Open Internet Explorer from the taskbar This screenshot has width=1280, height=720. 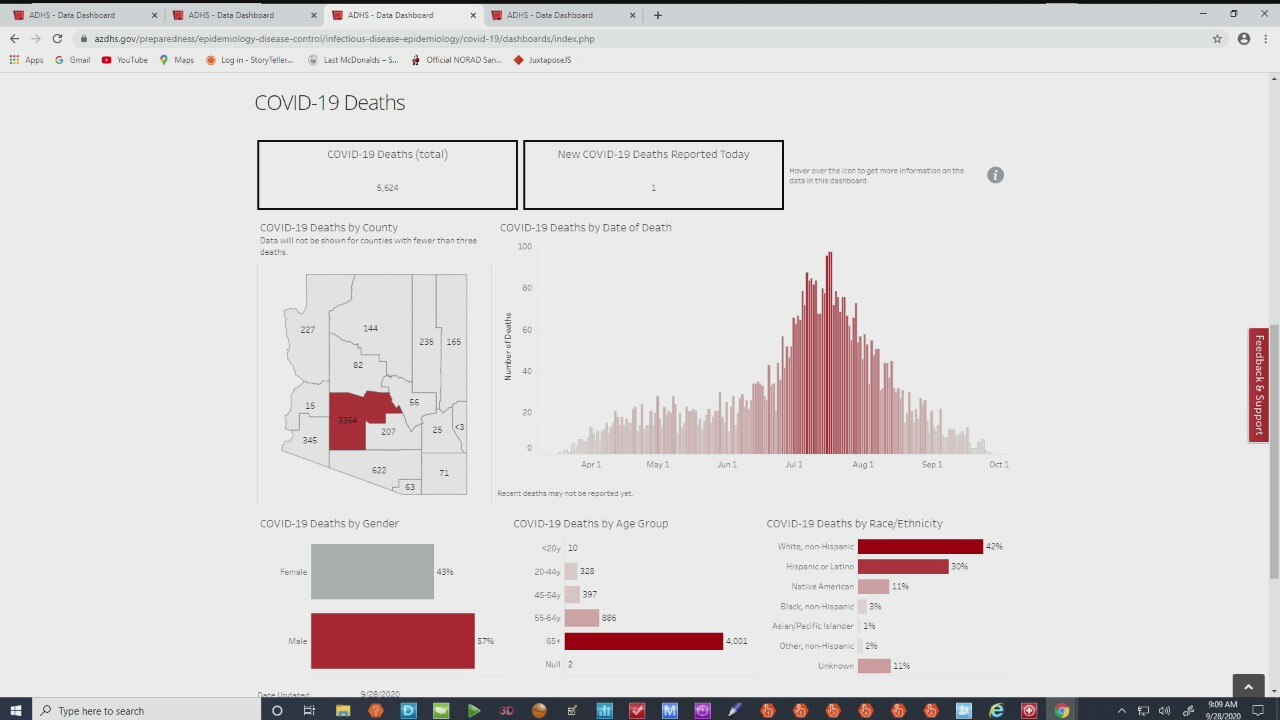tap(996, 710)
